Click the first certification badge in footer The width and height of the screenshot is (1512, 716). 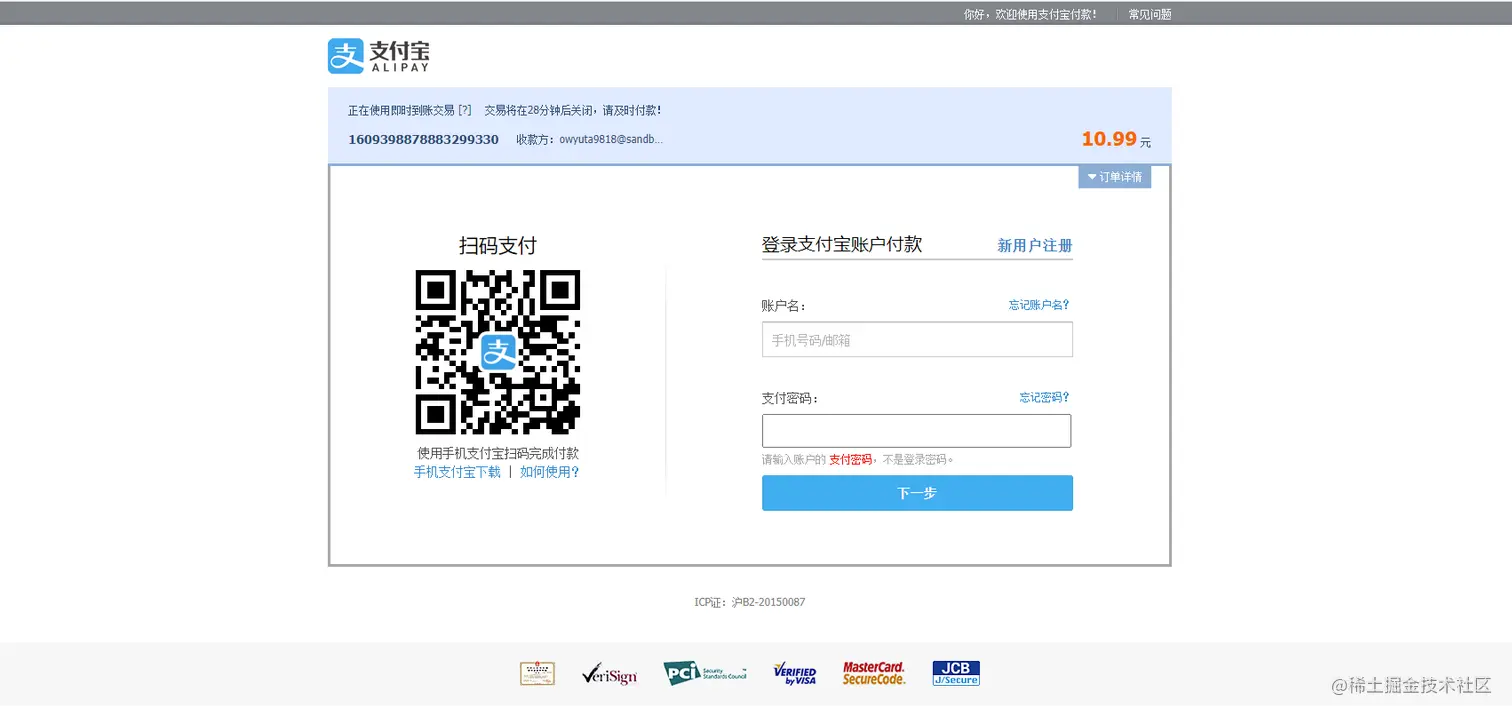pyautogui.click(x=537, y=674)
